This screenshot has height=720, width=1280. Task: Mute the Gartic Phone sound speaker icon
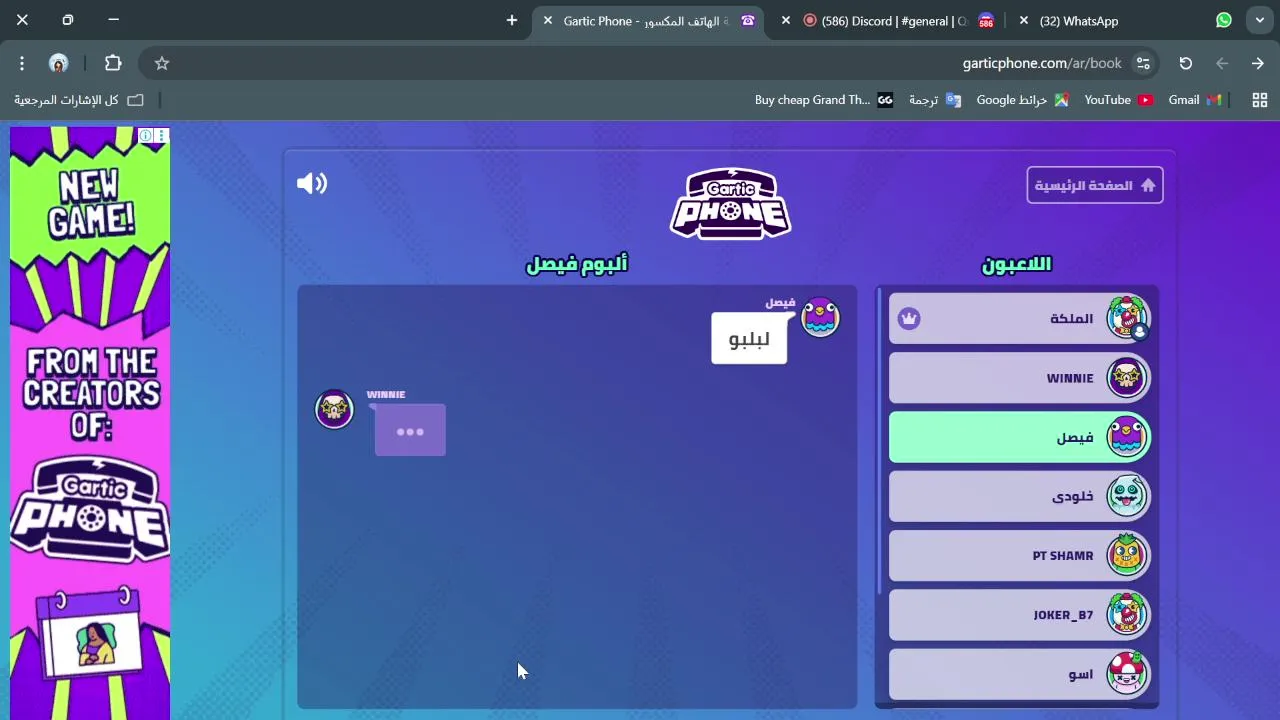pos(312,183)
